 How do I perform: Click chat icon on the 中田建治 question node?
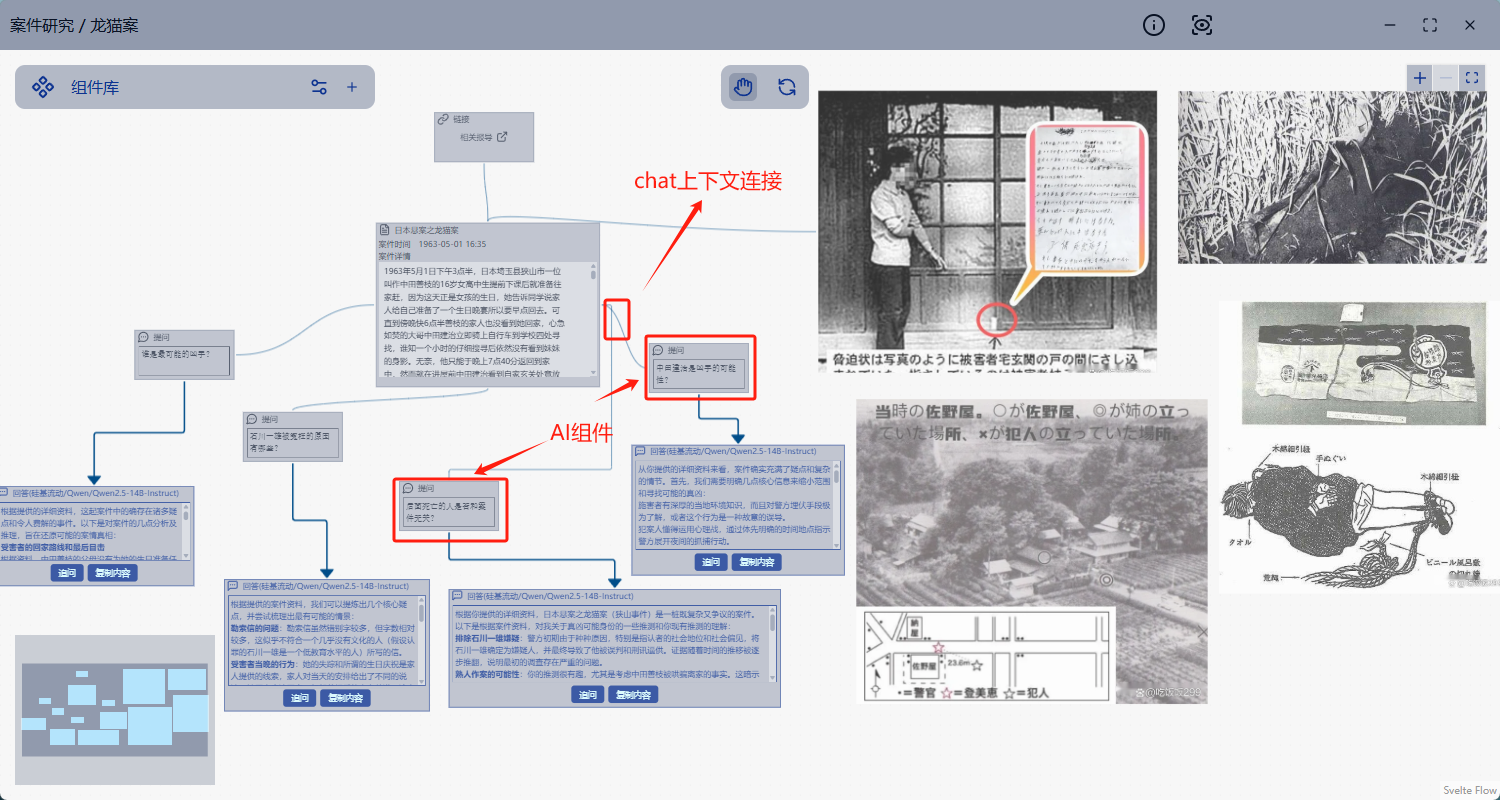click(x=660, y=350)
